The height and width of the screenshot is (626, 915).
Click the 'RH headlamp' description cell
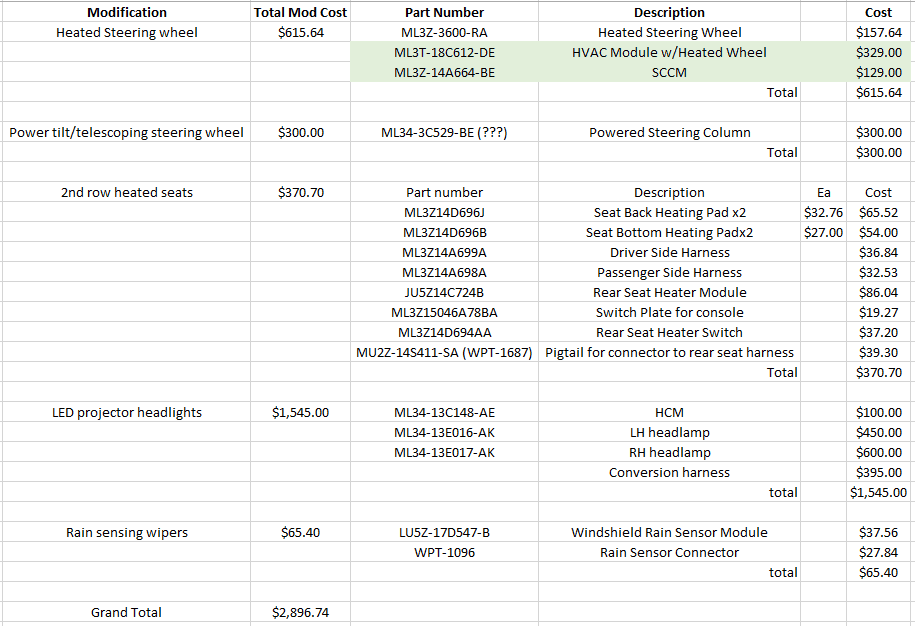[669, 452]
